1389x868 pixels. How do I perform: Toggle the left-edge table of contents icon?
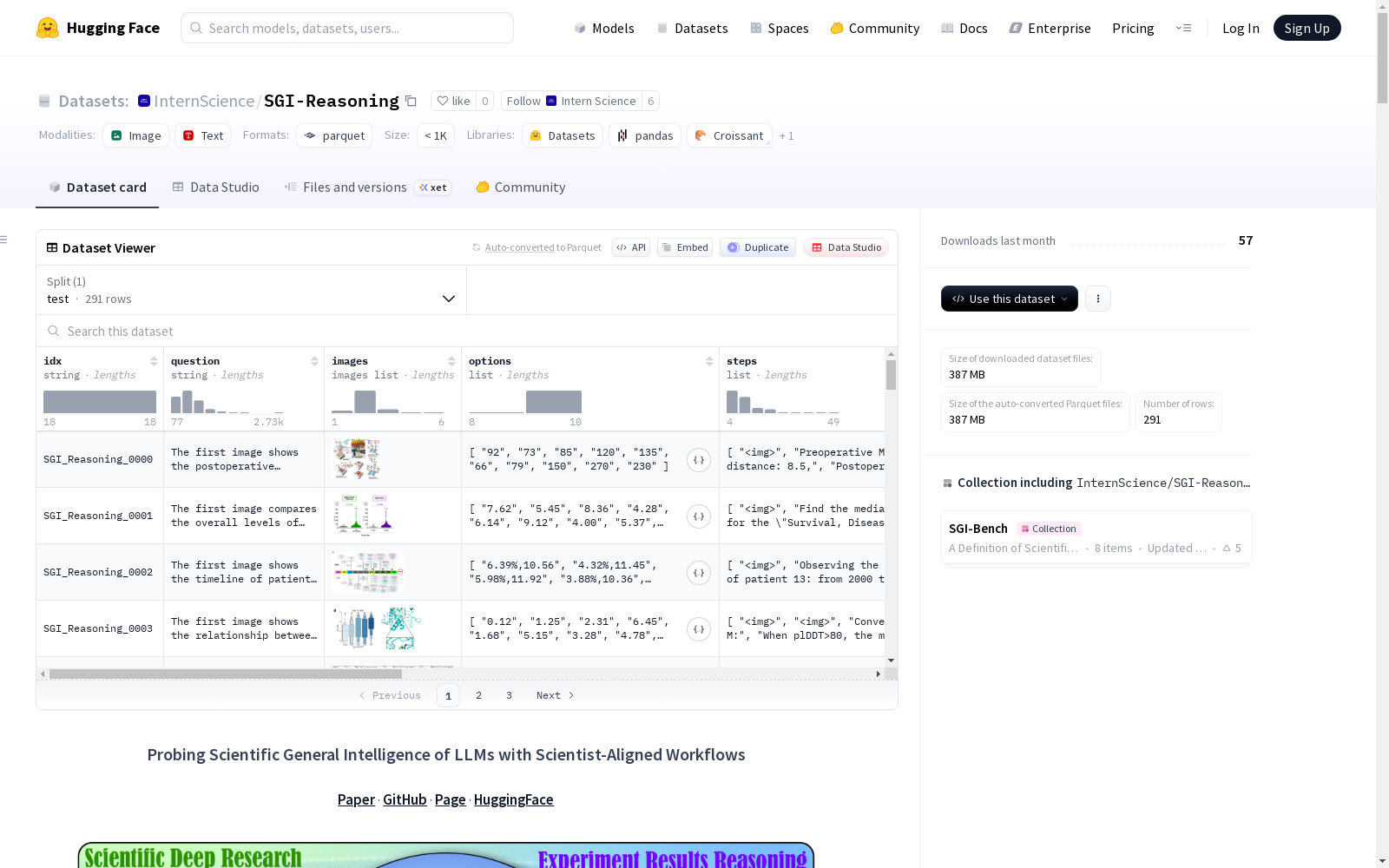(4, 240)
